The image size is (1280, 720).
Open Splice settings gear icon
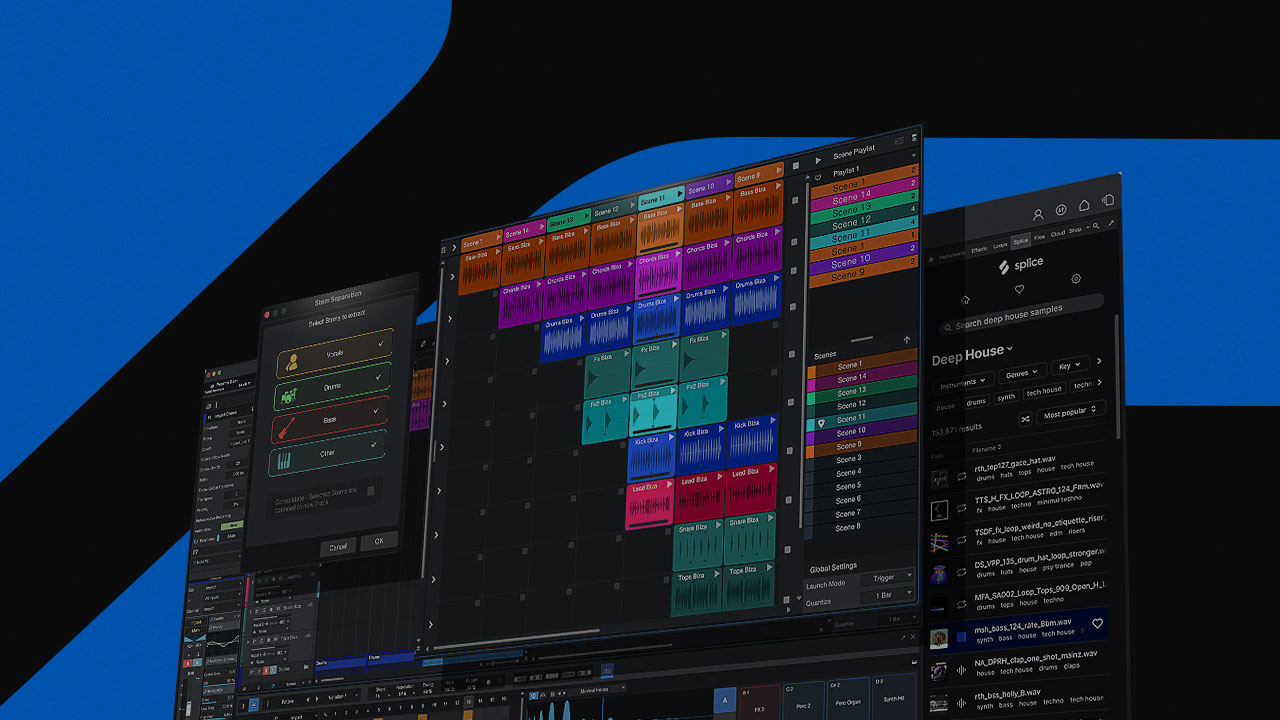point(1076,279)
